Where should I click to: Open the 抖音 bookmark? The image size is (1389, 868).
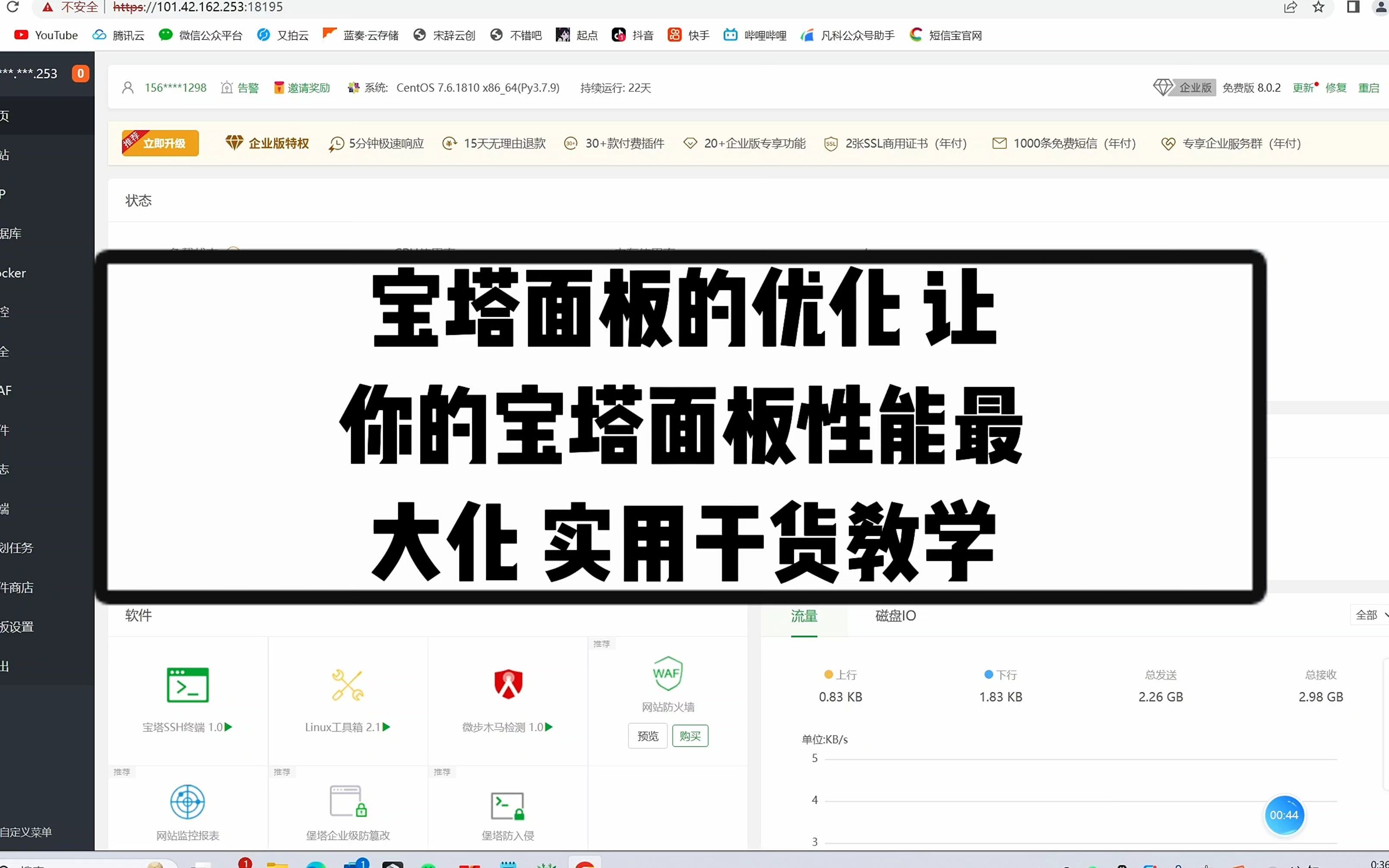(x=632, y=35)
